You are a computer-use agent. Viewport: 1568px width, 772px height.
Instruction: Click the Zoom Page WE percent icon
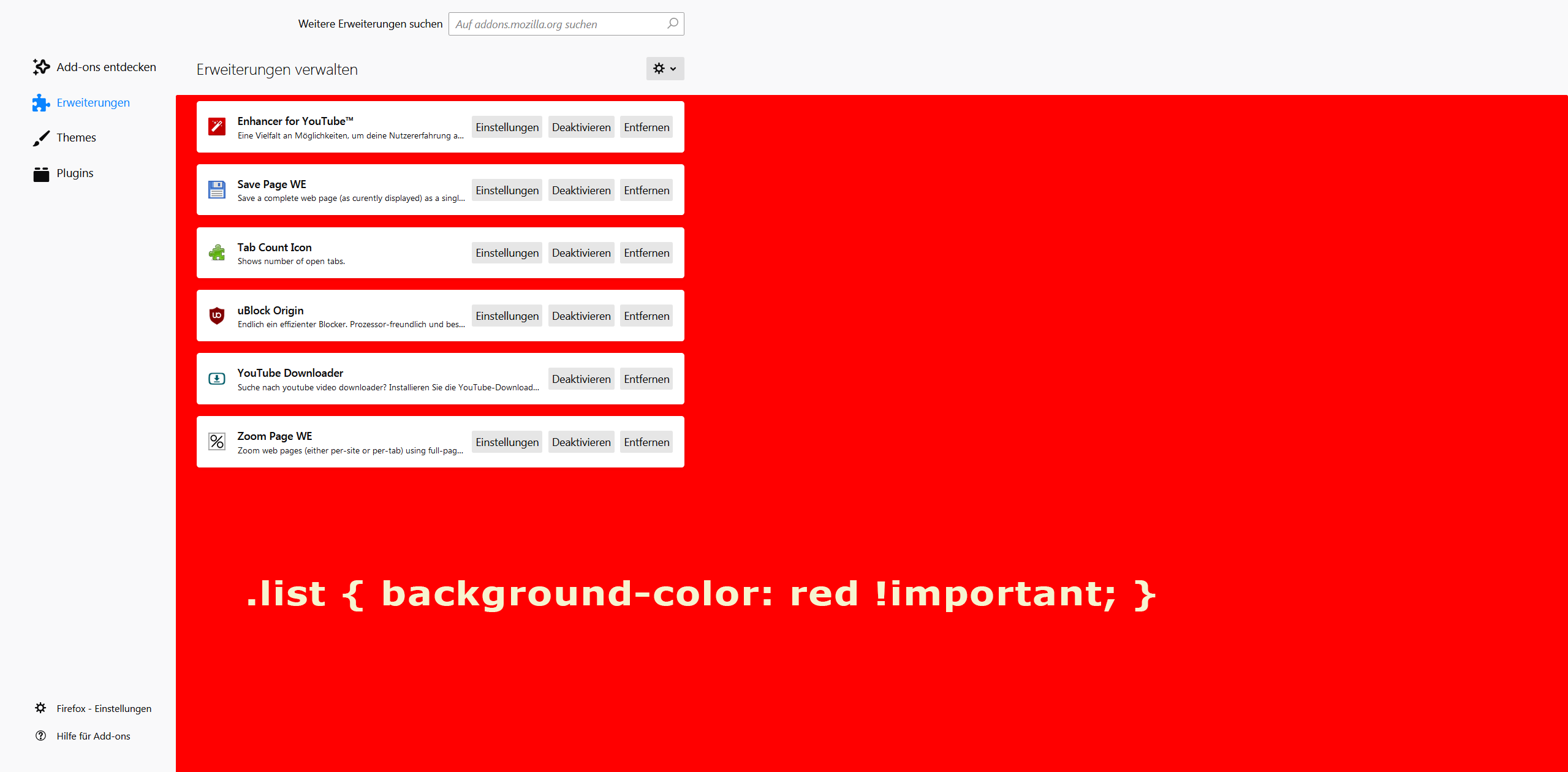217,442
